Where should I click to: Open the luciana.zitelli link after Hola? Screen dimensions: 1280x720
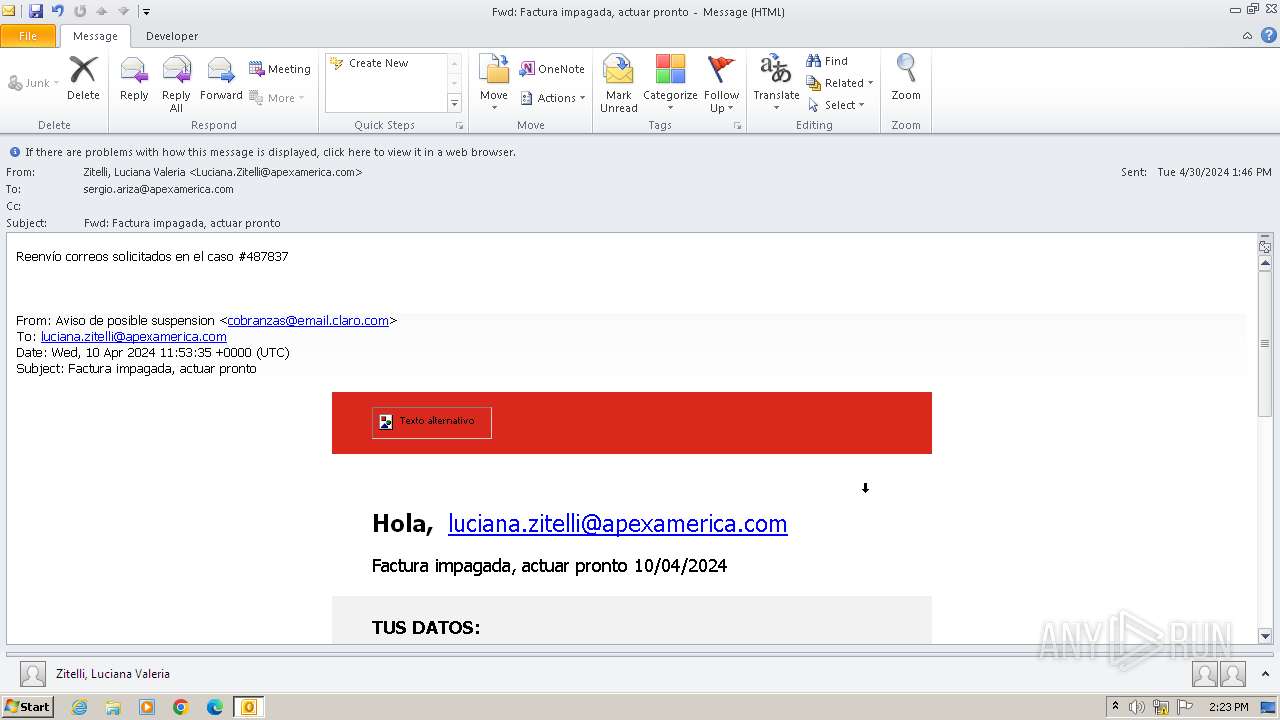617,524
